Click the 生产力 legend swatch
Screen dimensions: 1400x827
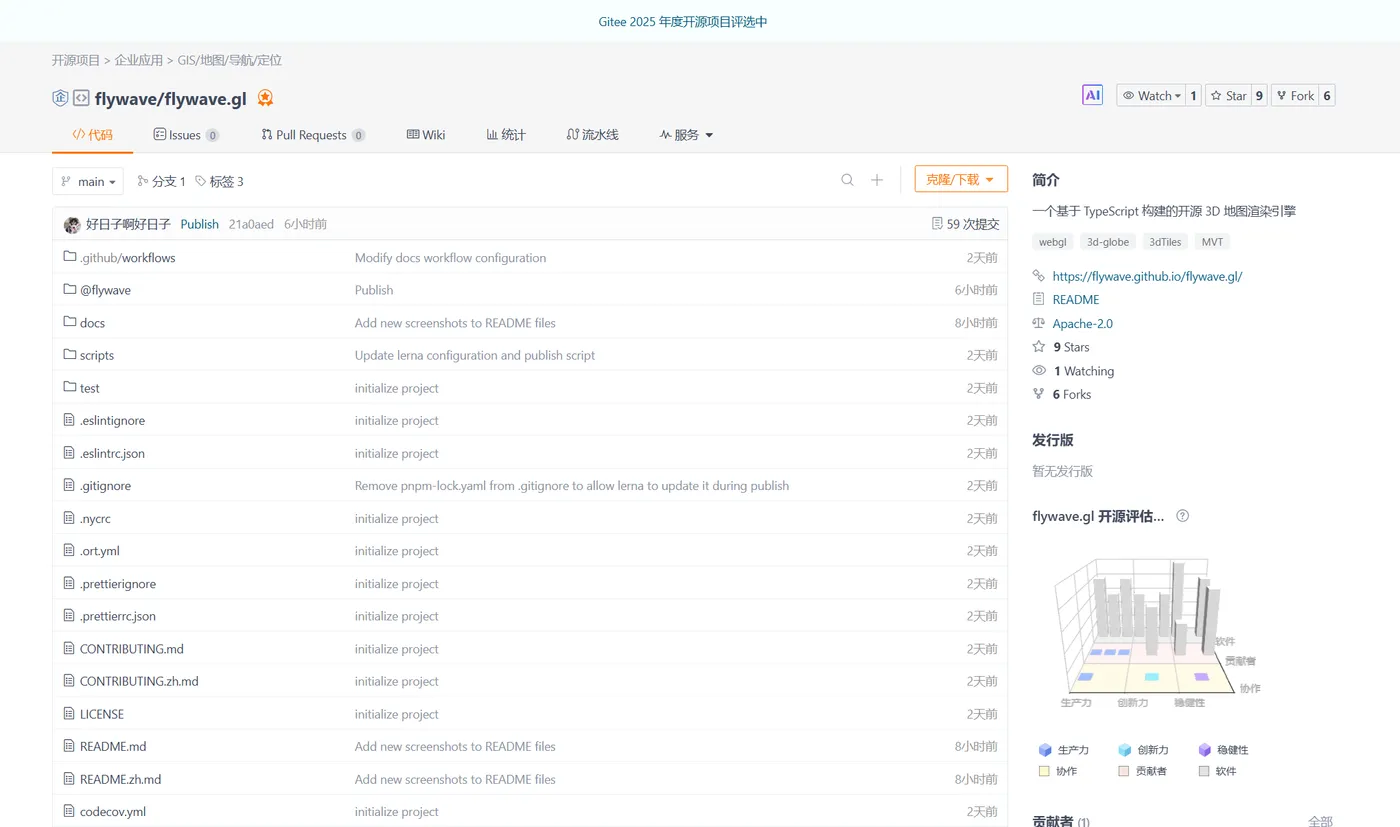point(1045,750)
